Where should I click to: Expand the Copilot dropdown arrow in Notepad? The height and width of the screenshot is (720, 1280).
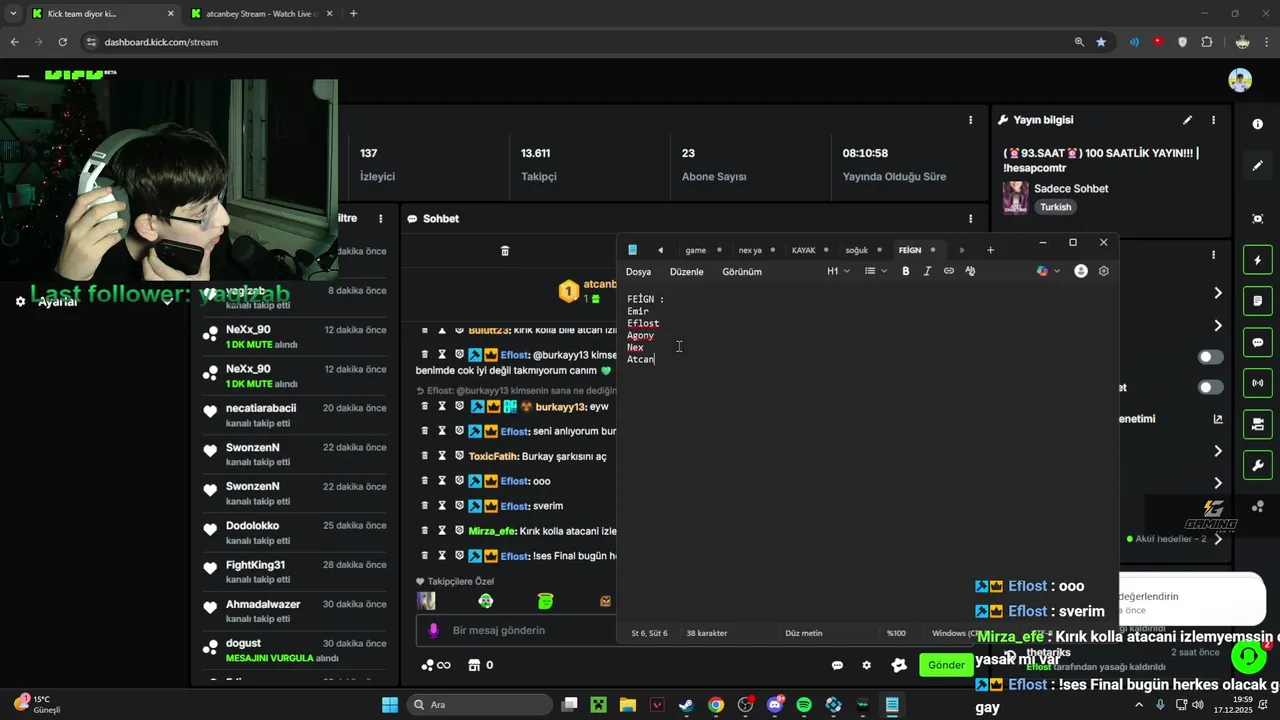pyautogui.click(x=1057, y=271)
